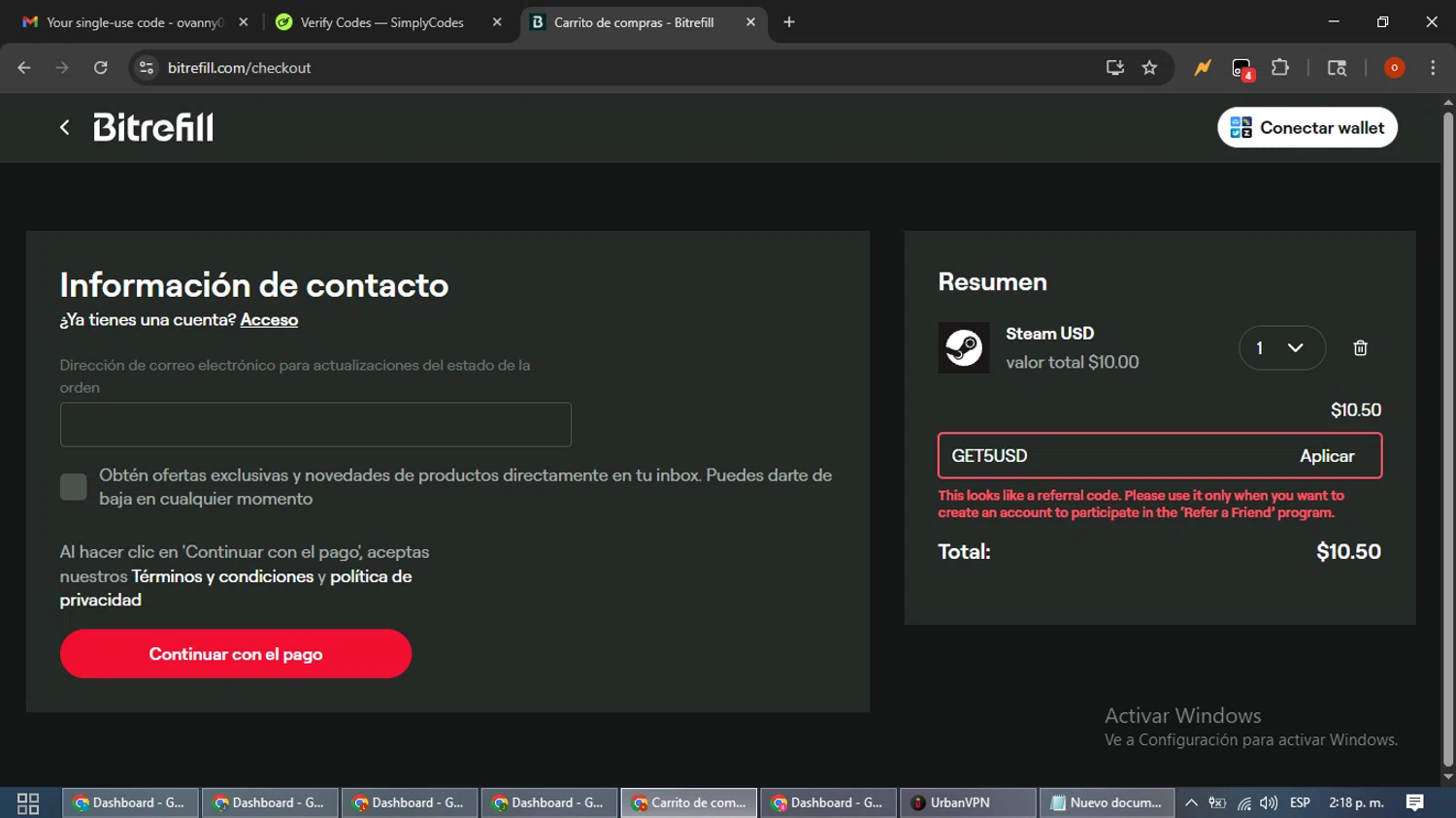This screenshot has height=818, width=1456.
Task: Close the Gmail single-use code tab
Action: (244, 22)
